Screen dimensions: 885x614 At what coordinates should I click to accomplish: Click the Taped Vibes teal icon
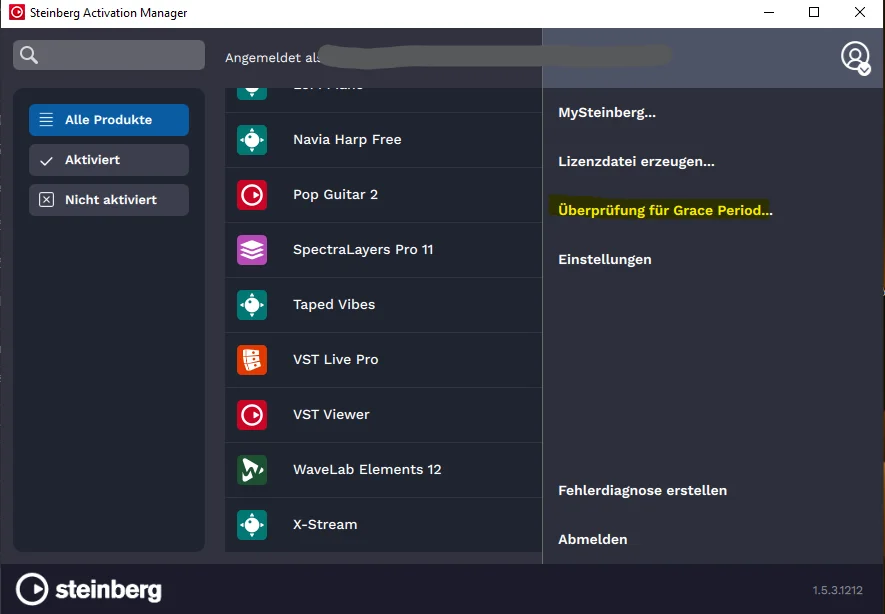(x=252, y=305)
